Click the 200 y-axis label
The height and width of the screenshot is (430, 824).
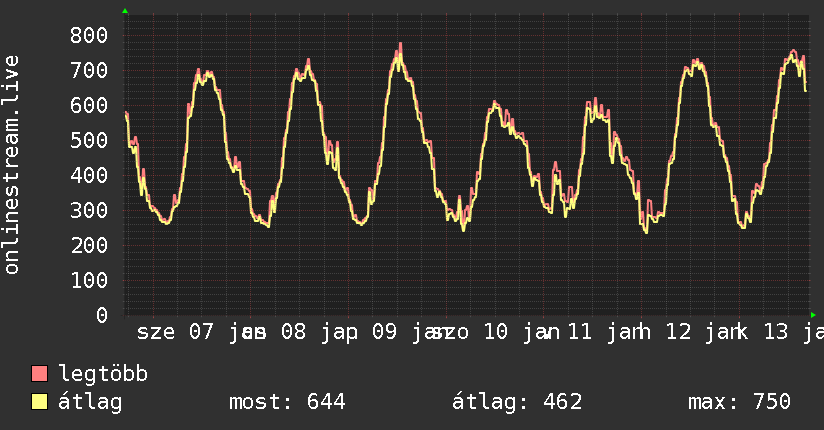coord(89,245)
